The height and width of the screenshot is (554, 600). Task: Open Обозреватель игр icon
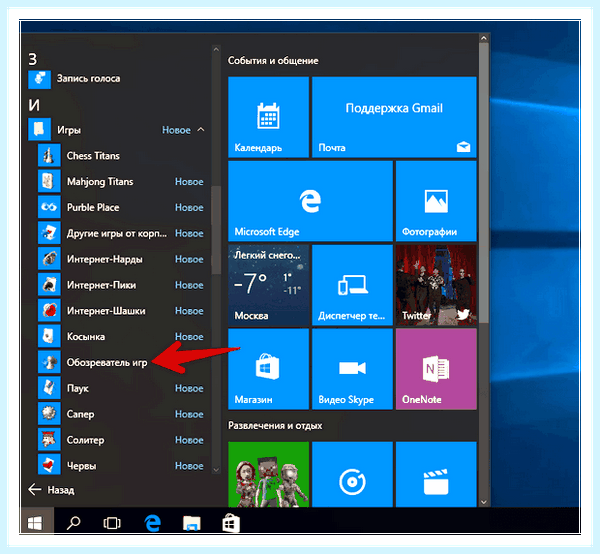[x=49, y=362]
